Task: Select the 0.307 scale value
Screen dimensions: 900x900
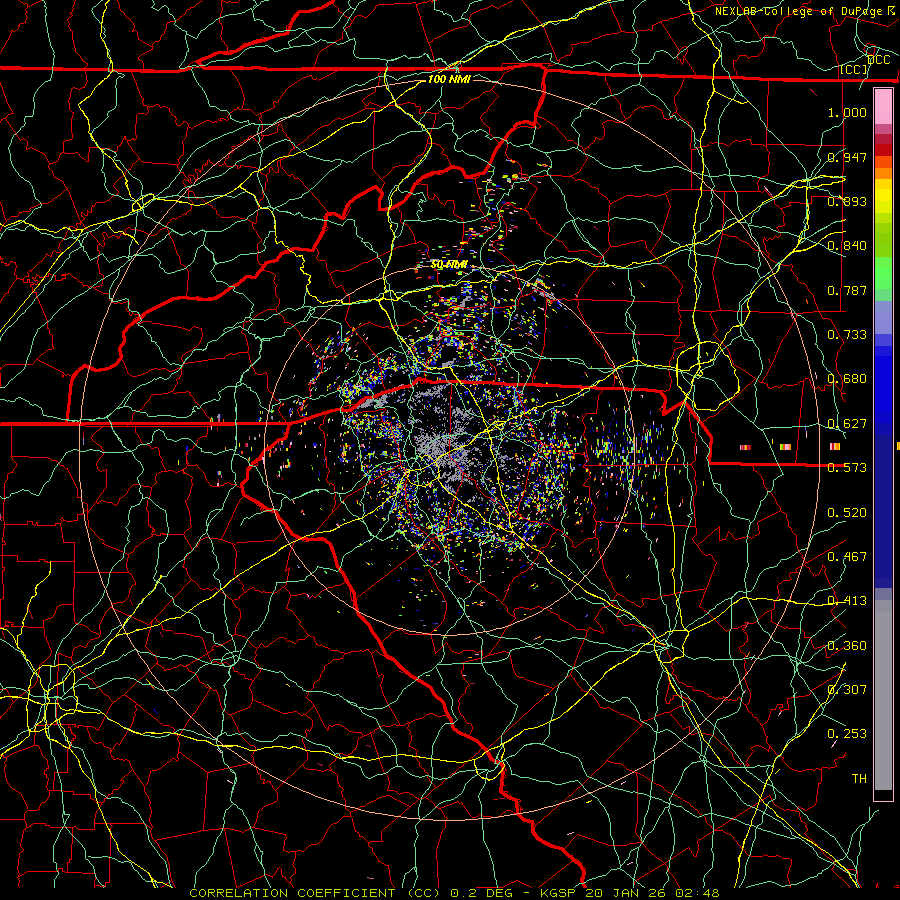Action: pos(847,690)
